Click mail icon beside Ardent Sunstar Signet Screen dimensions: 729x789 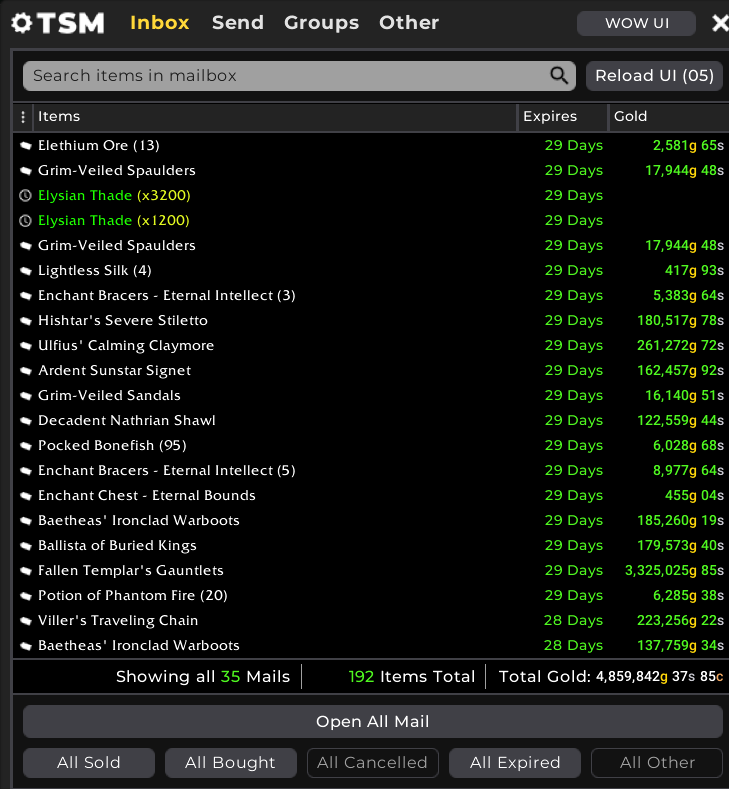(x=26, y=371)
